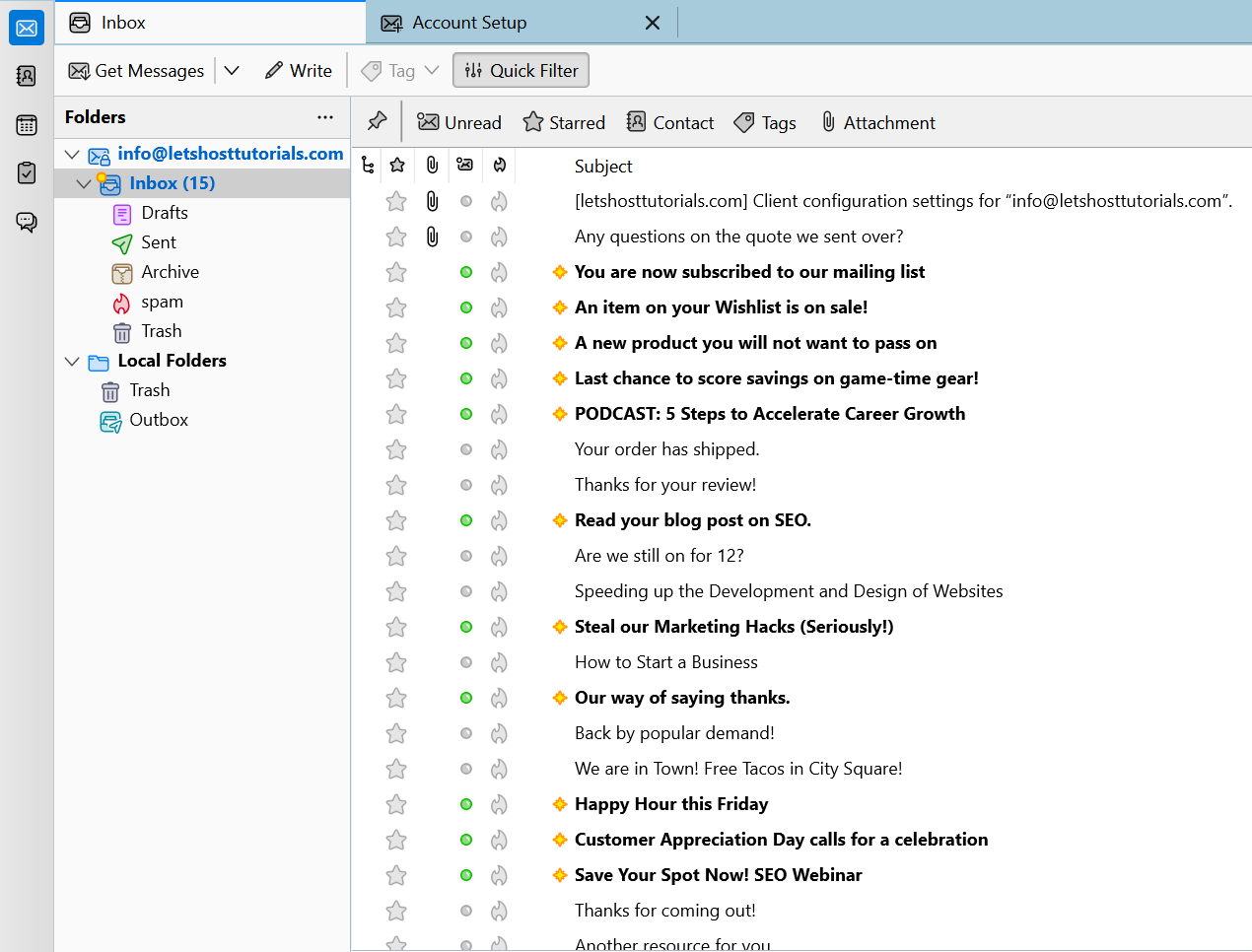This screenshot has width=1252, height=952.
Task: Enable the Unread quick filter
Action: click(459, 121)
